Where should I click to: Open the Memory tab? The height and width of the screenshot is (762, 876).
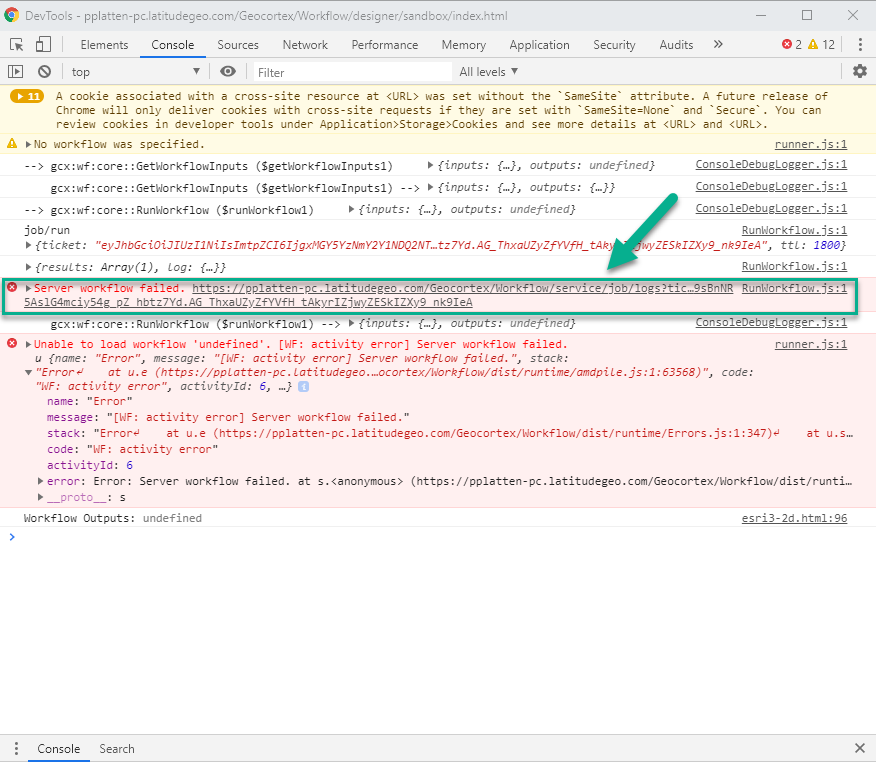point(464,45)
